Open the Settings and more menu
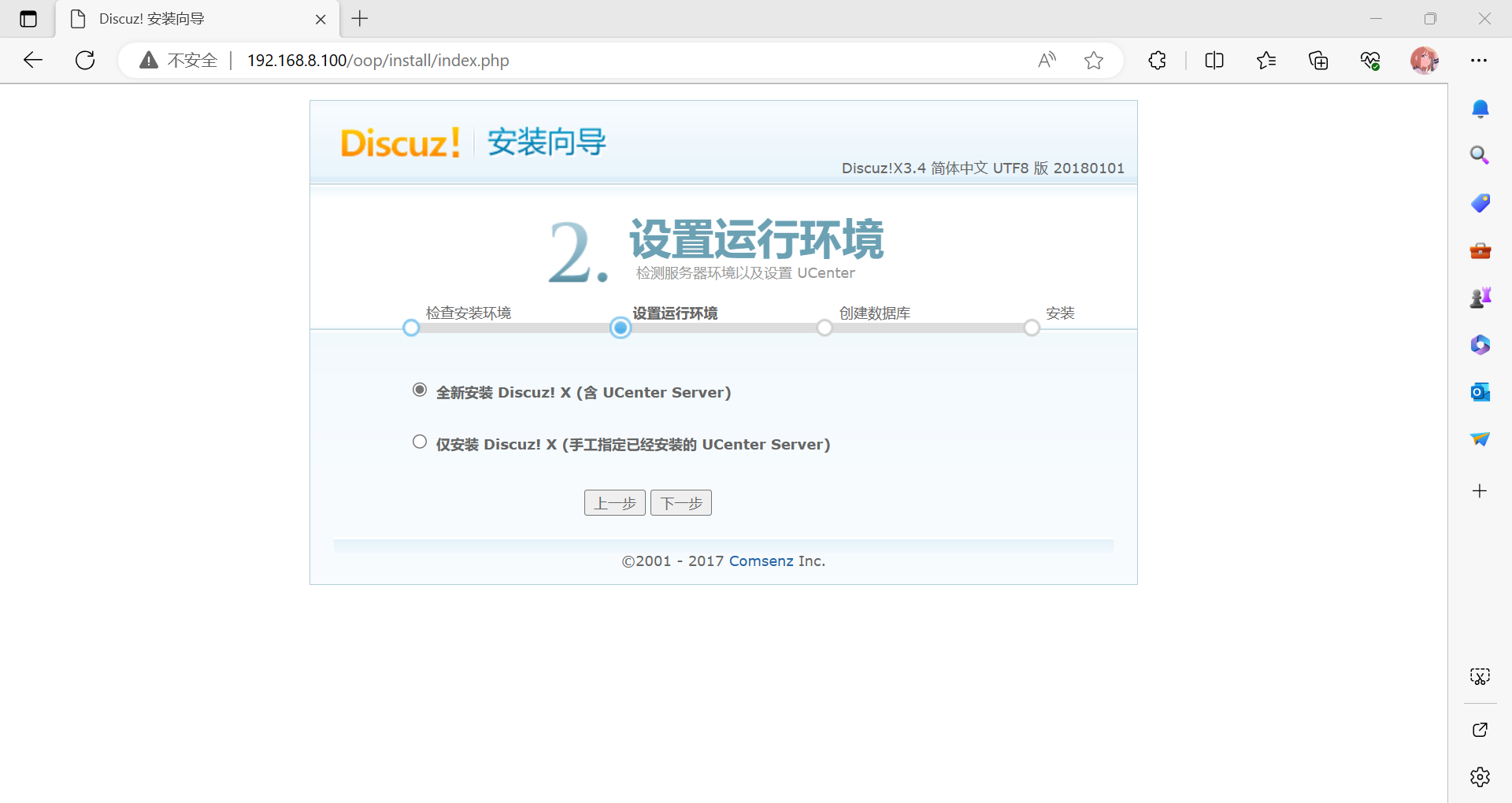Image resolution: width=1512 pixels, height=803 pixels. click(1479, 61)
